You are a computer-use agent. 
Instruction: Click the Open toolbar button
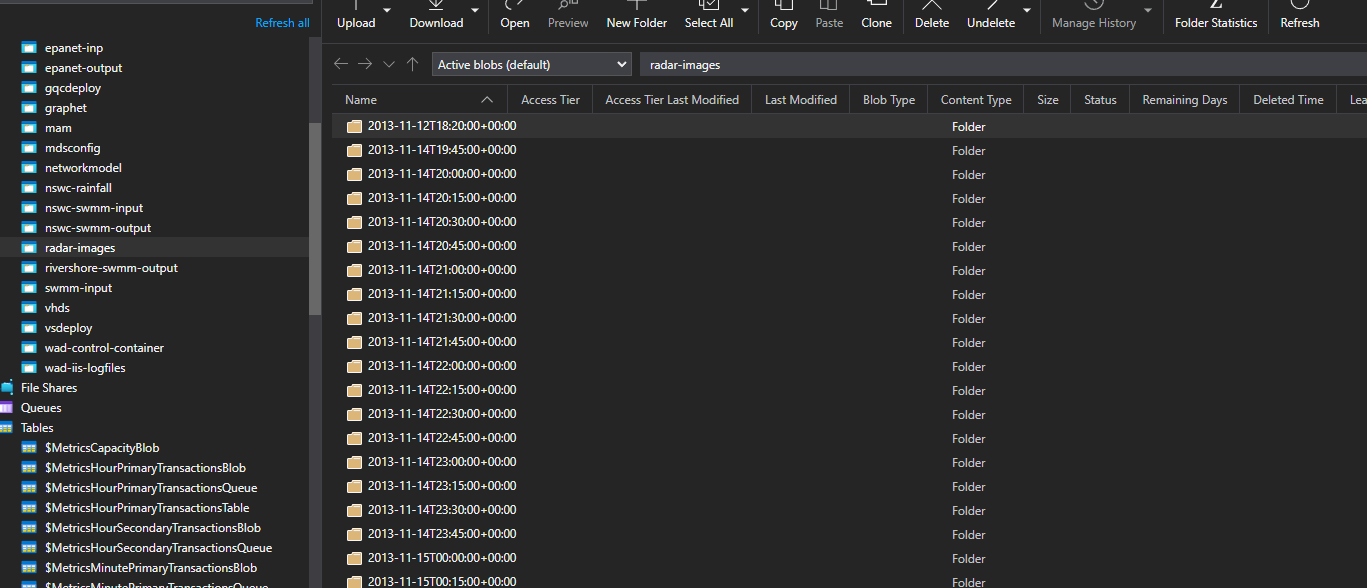pyautogui.click(x=515, y=16)
